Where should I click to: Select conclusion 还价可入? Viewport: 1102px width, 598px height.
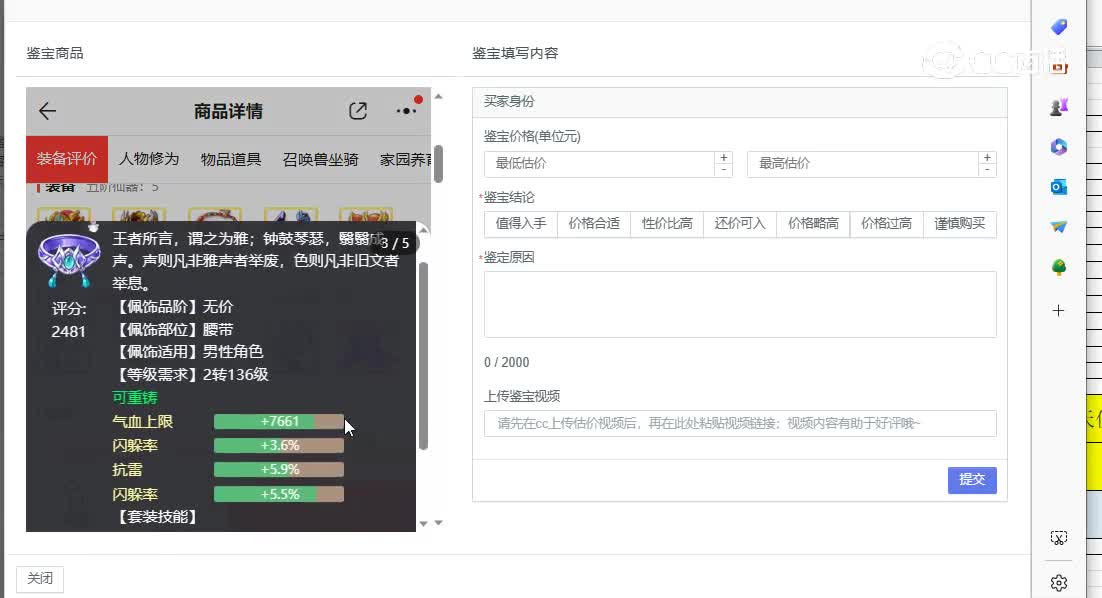point(740,224)
